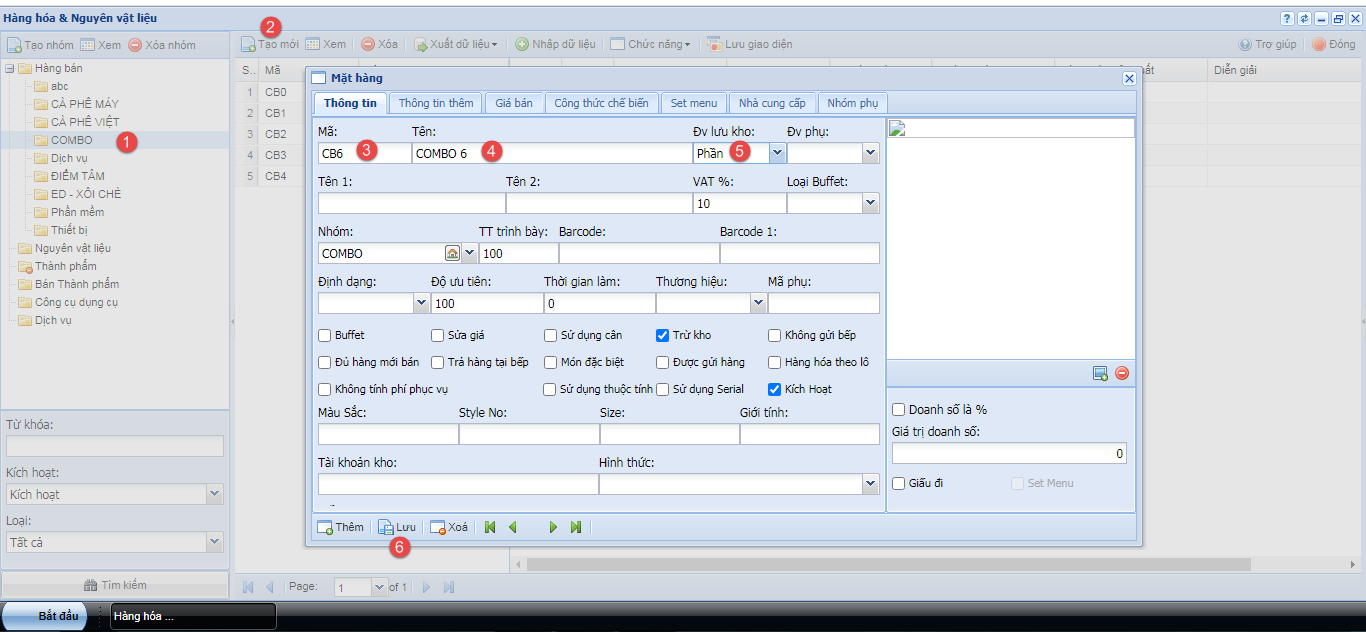This screenshot has width=1366, height=632.
Task: Switch to the Thông tin thêm tab
Action: click(x=436, y=103)
